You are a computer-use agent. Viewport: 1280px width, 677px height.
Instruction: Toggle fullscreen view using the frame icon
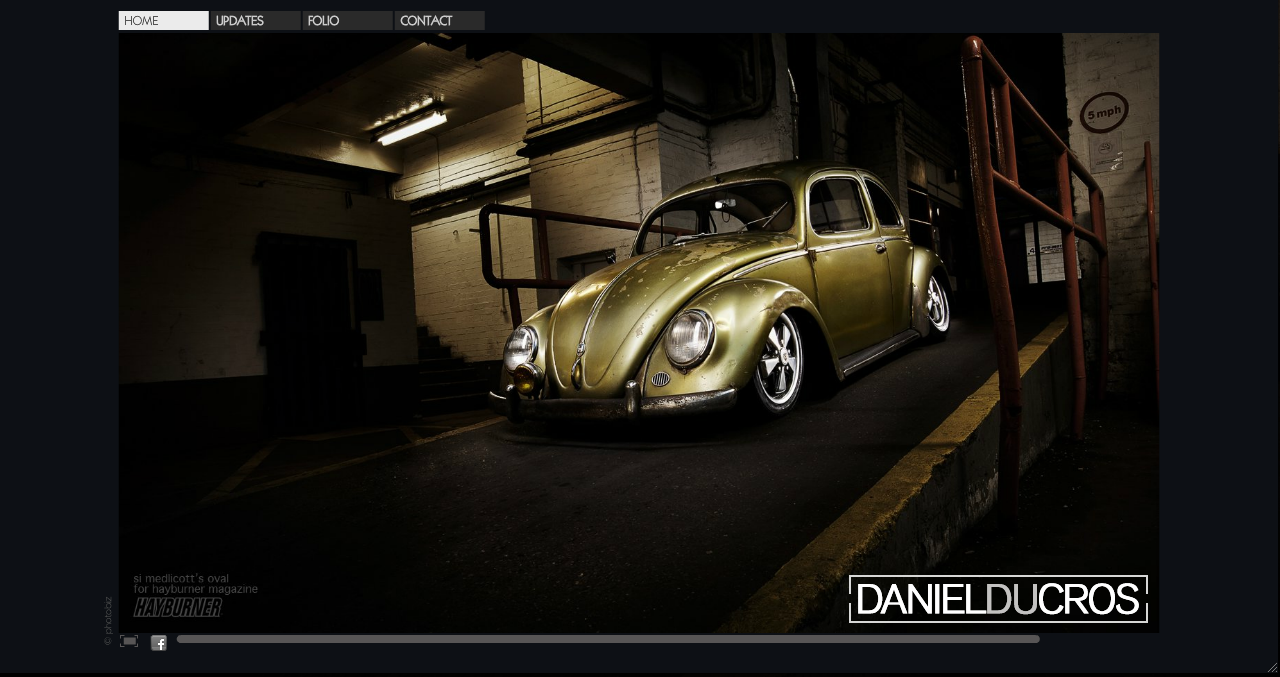click(129, 641)
